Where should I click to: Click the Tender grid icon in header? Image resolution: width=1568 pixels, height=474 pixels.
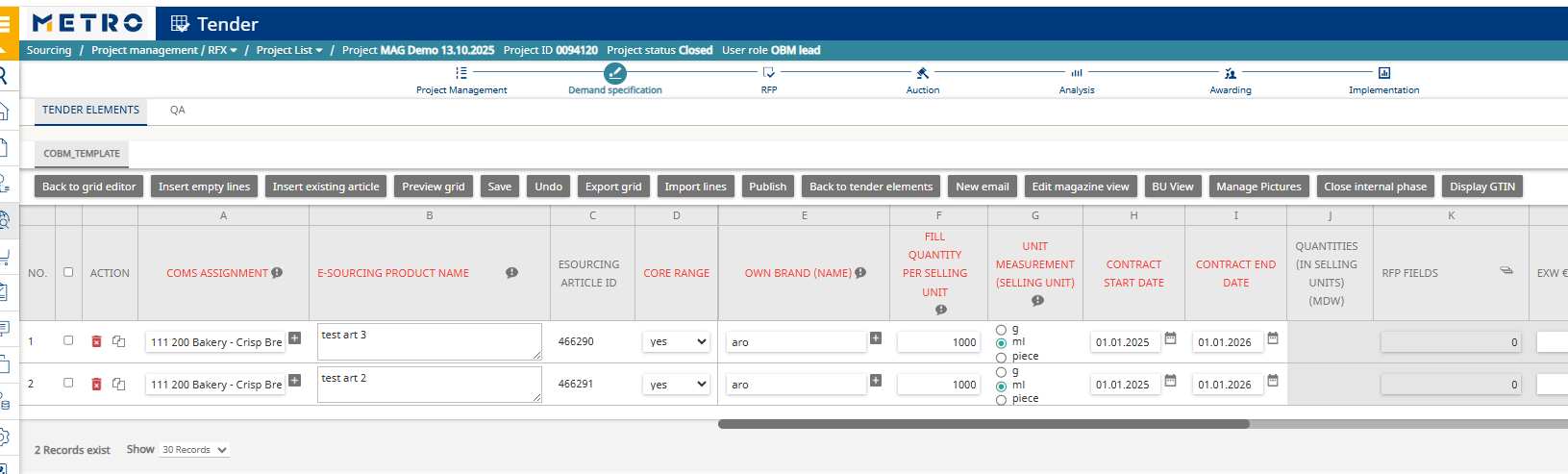(180, 23)
